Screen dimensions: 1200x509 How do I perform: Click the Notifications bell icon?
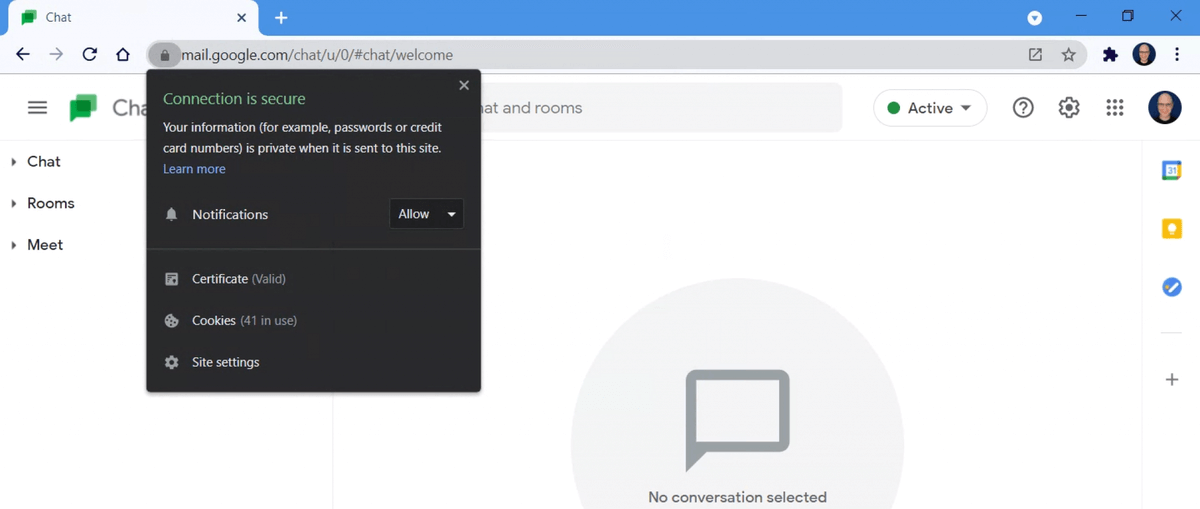tap(171, 214)
